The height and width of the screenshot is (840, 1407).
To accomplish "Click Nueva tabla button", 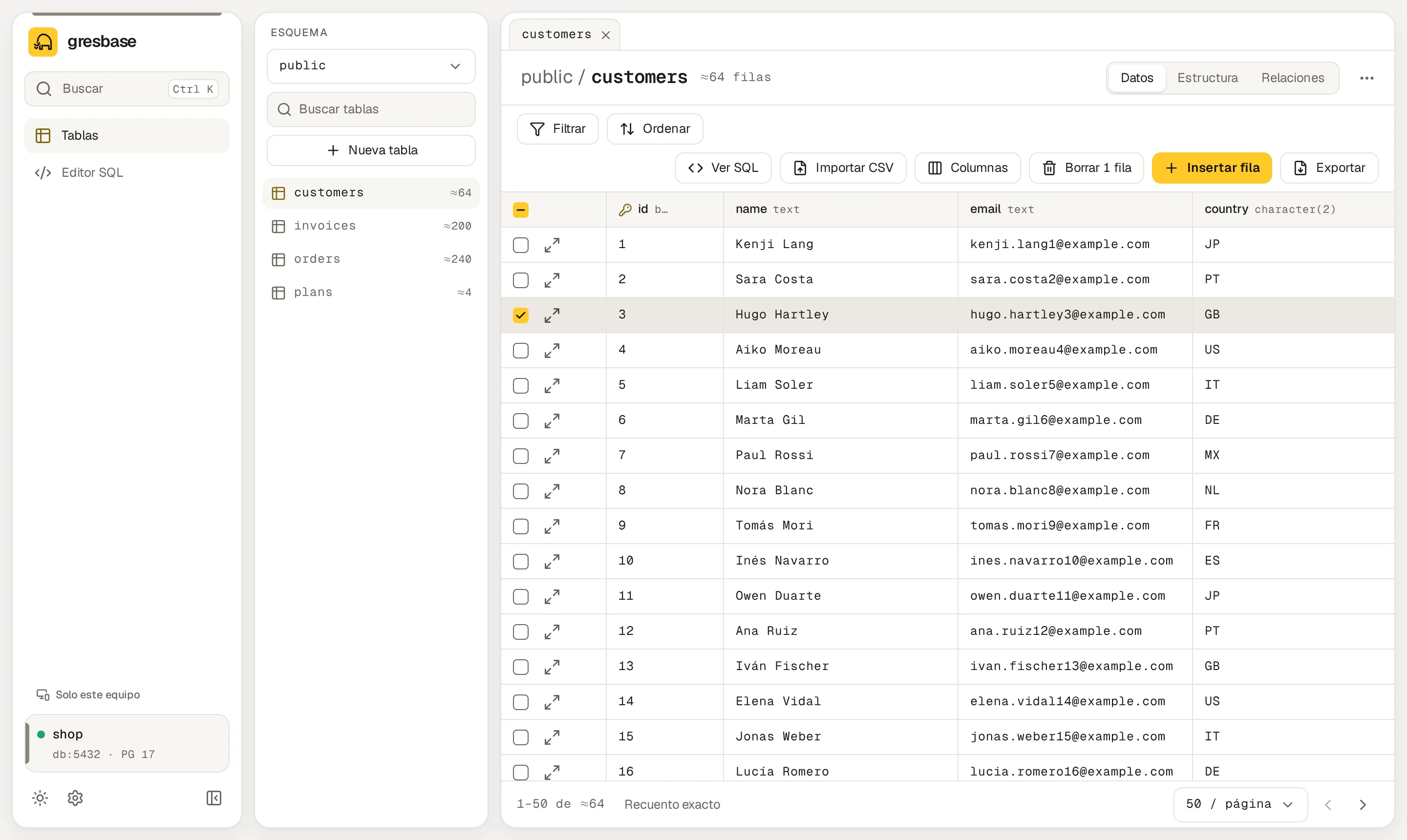I will point(371,150).
